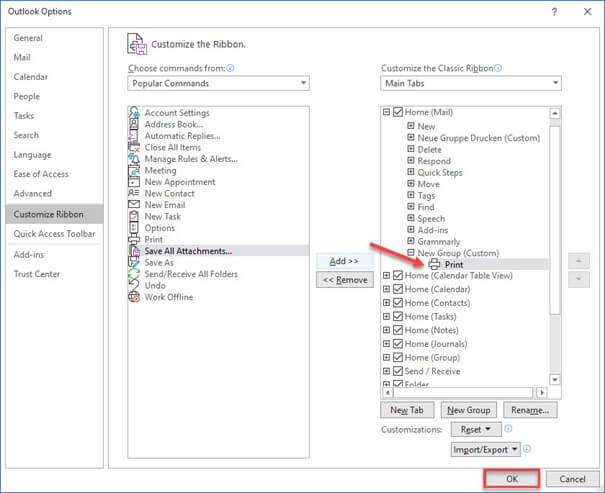605x493 pixels.
Task: Click the info icon beside Choose commands from
Action: tap(230, 68)
